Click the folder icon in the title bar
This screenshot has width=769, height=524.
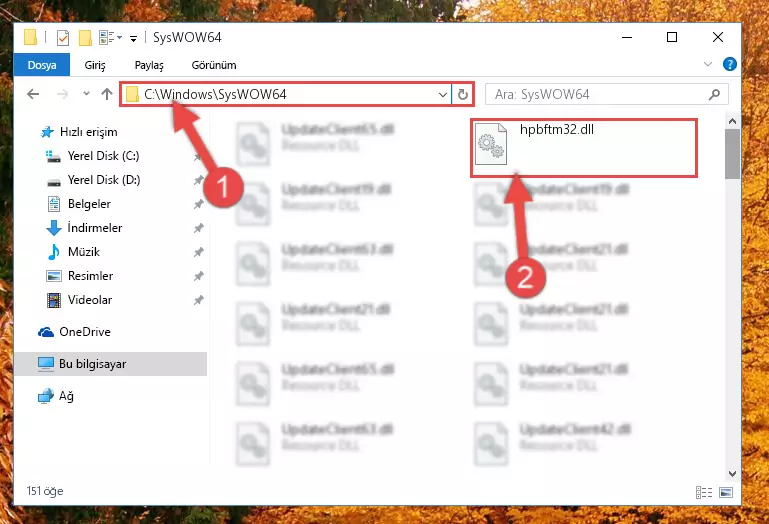30,37
